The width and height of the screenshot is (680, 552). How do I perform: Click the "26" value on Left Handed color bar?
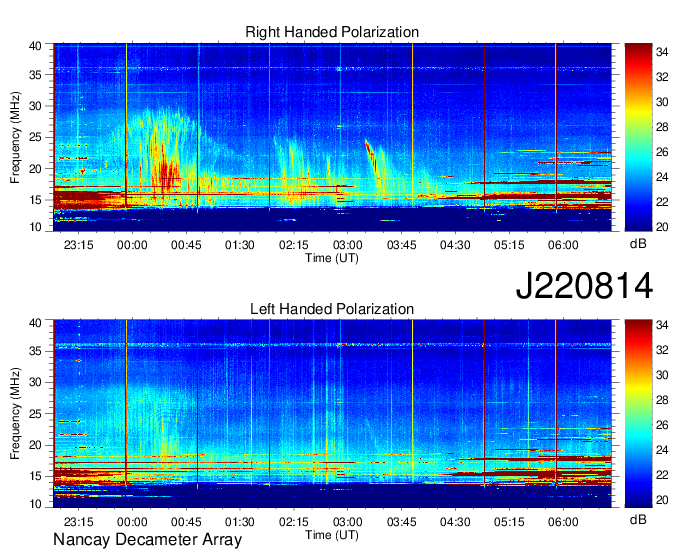coord(662,425)
